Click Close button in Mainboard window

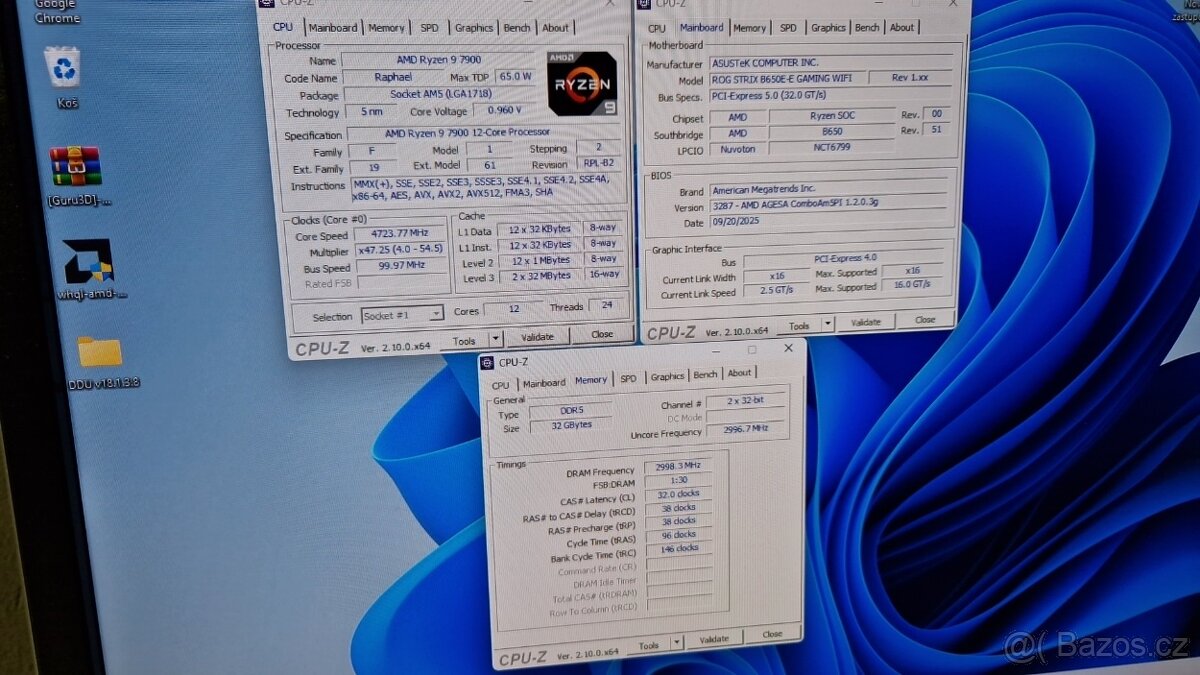(x=925, y=320)
